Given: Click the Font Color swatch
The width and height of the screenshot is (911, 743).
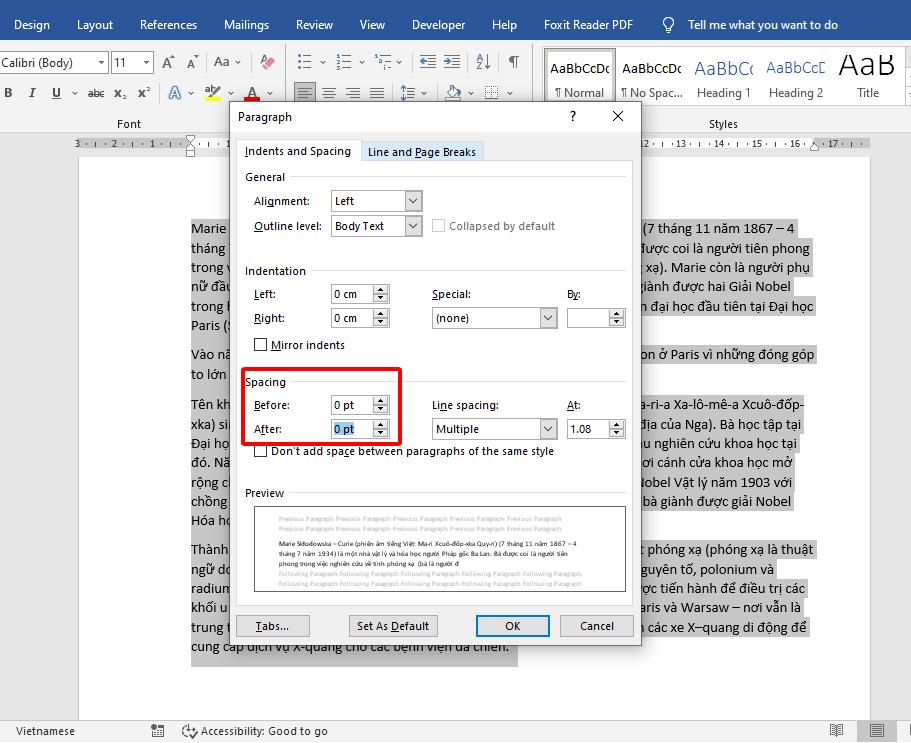Looking at the screenshot, I should click(252, 93).
